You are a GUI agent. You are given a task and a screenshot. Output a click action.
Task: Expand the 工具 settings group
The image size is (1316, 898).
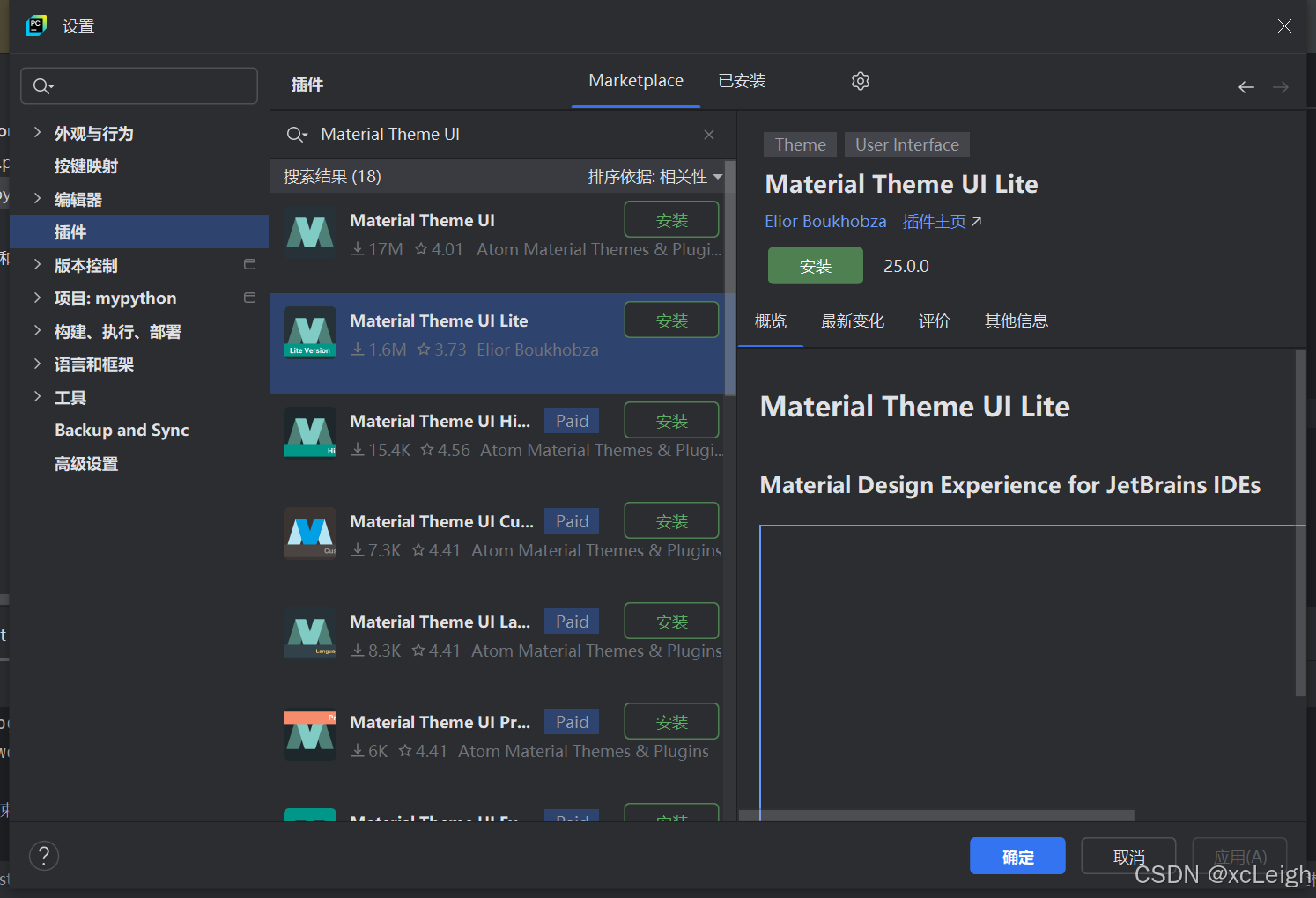[x=37, y=396]
